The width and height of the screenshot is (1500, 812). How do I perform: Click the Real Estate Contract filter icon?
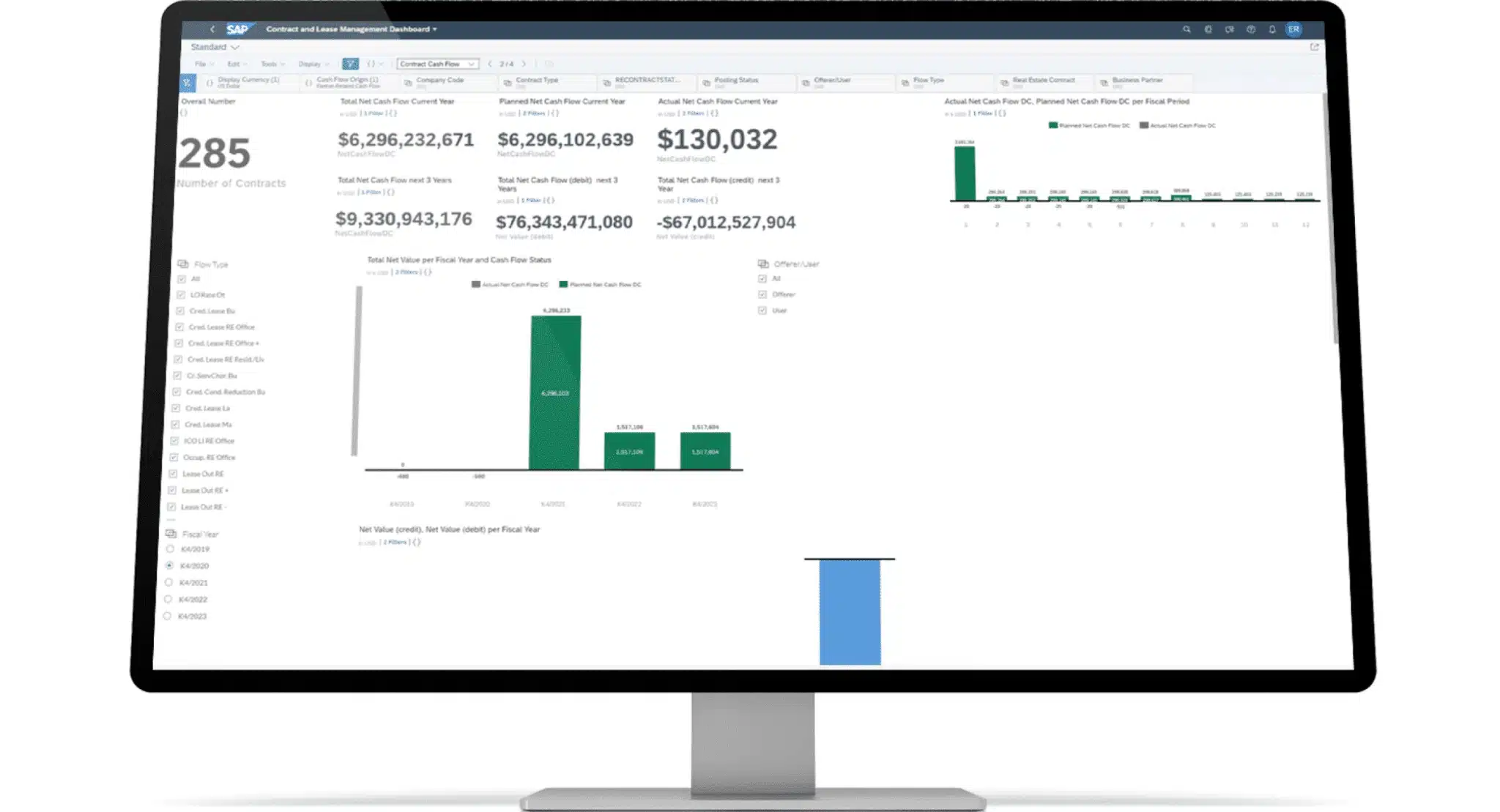pos(1005,83)
